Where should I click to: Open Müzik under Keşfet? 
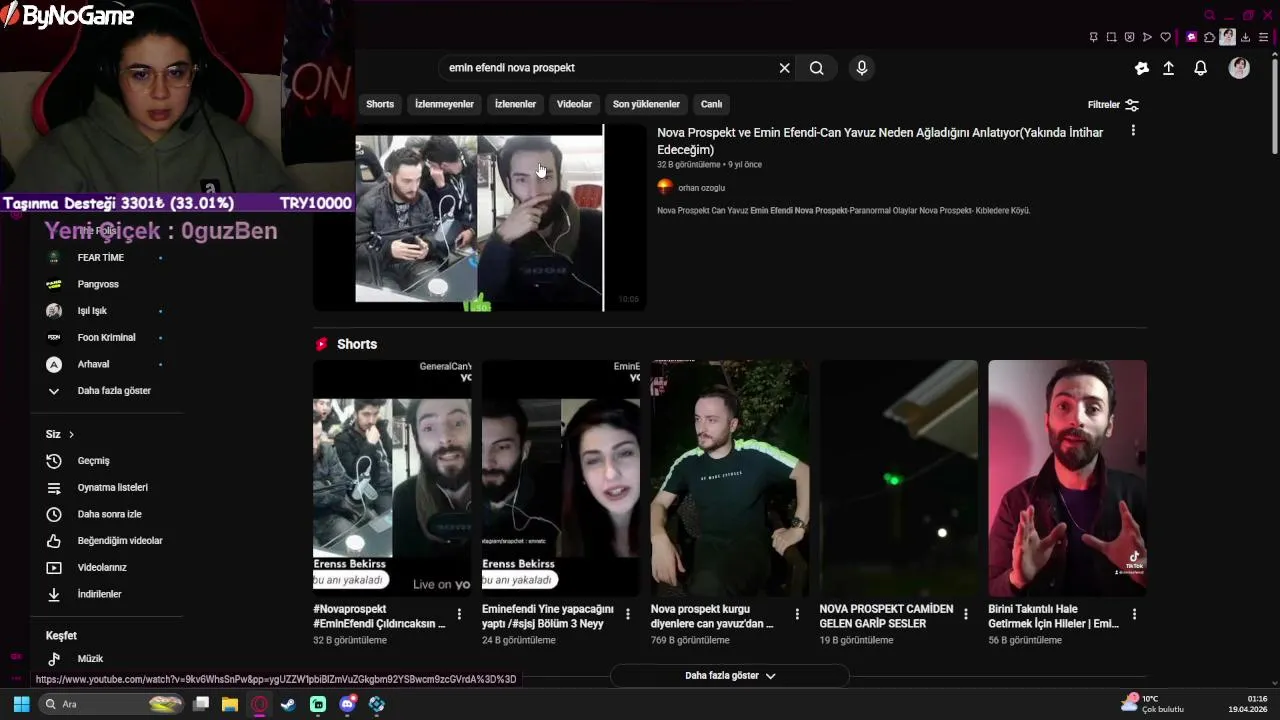pyautogui.click(x=106, y=659)
